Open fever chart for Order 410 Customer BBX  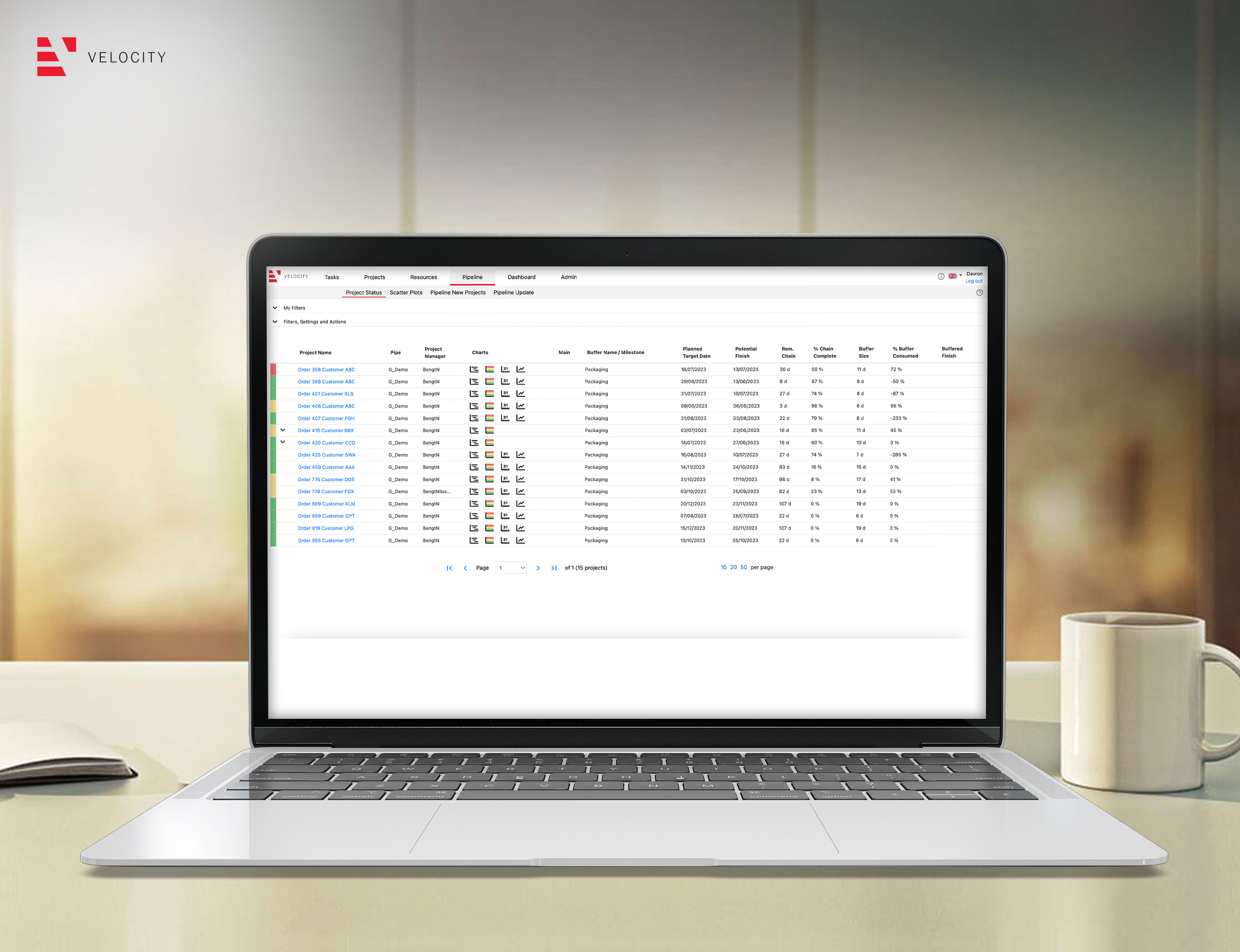point(490,430)
